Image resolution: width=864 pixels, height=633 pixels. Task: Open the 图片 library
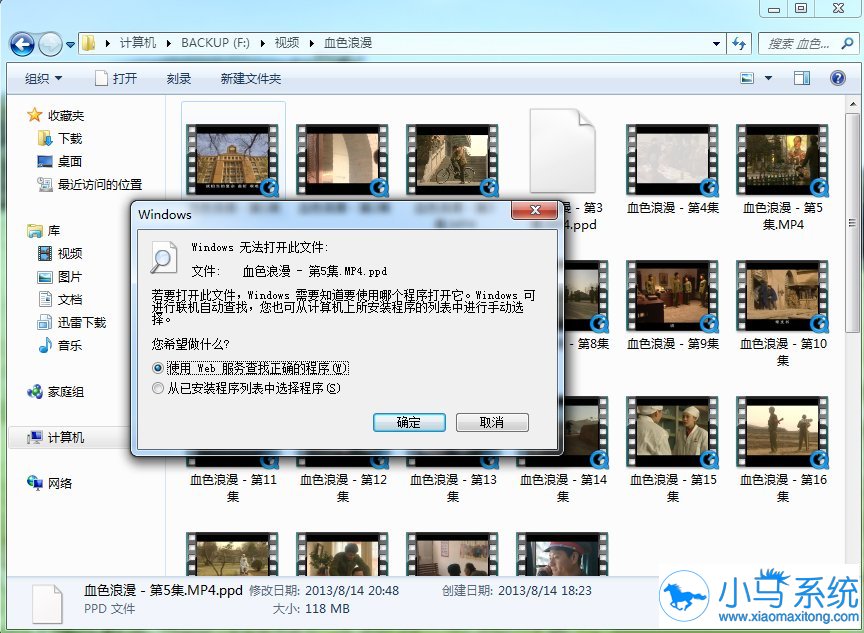60,277
